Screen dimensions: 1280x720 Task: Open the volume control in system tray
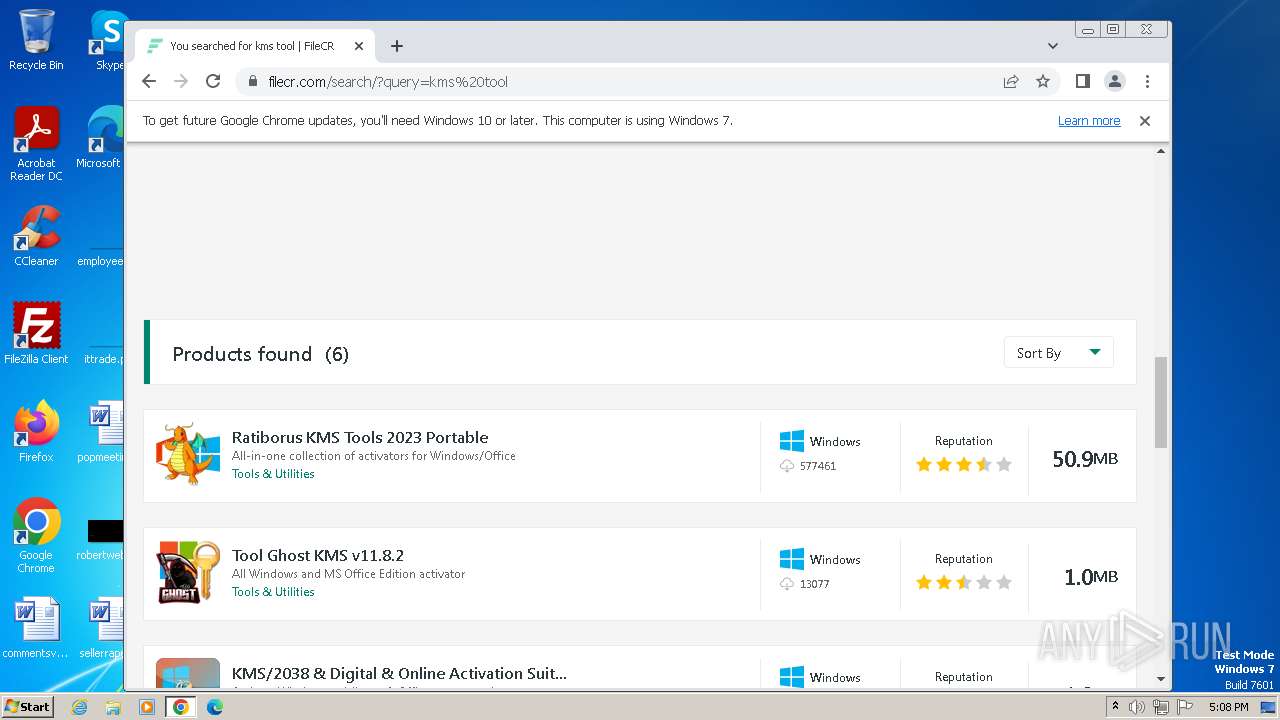pyautogui.click(x=1137, y=707)
